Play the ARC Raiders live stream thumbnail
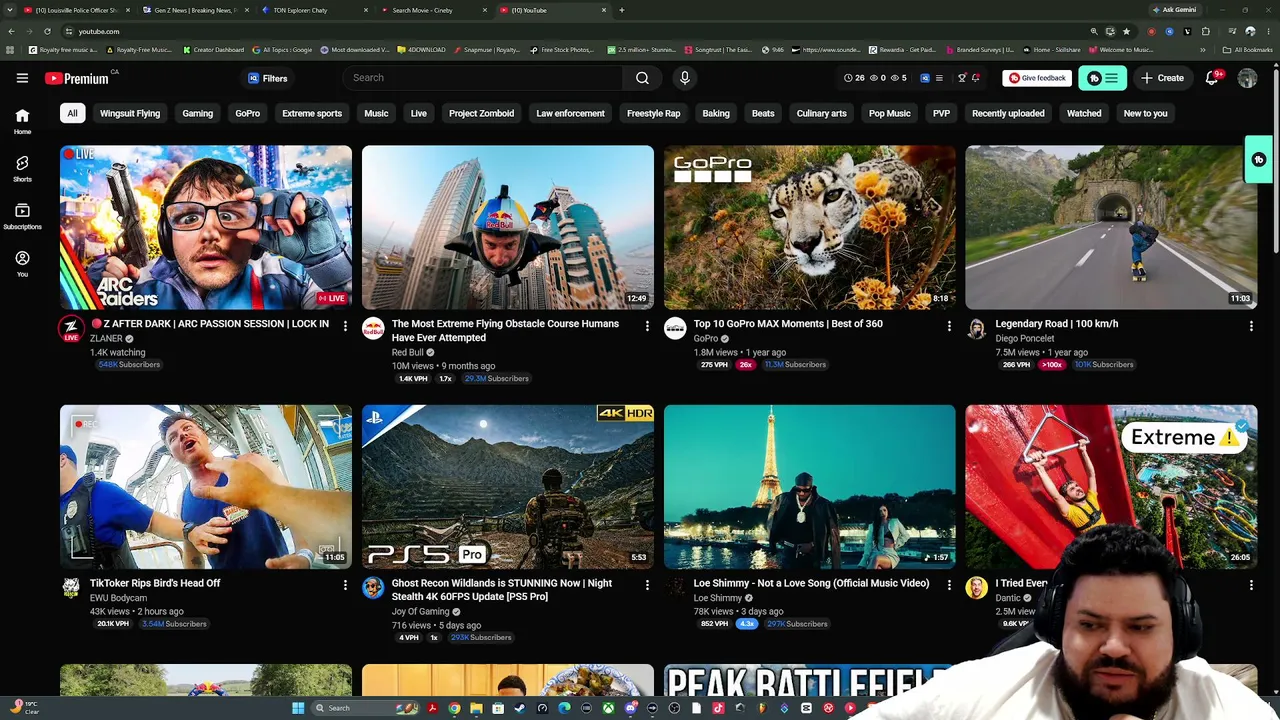This screenshot has height=720, width=1280. tap(206, 227)
